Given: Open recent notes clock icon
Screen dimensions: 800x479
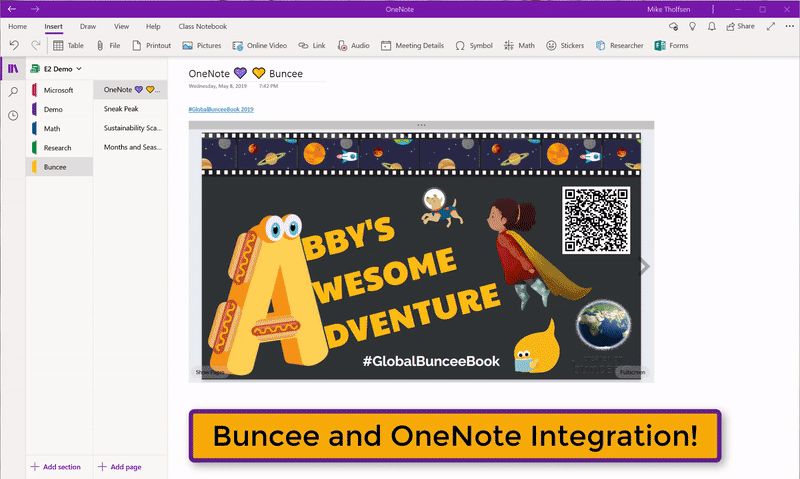Looking at the screenshot, I should click(x=13, y=115).
